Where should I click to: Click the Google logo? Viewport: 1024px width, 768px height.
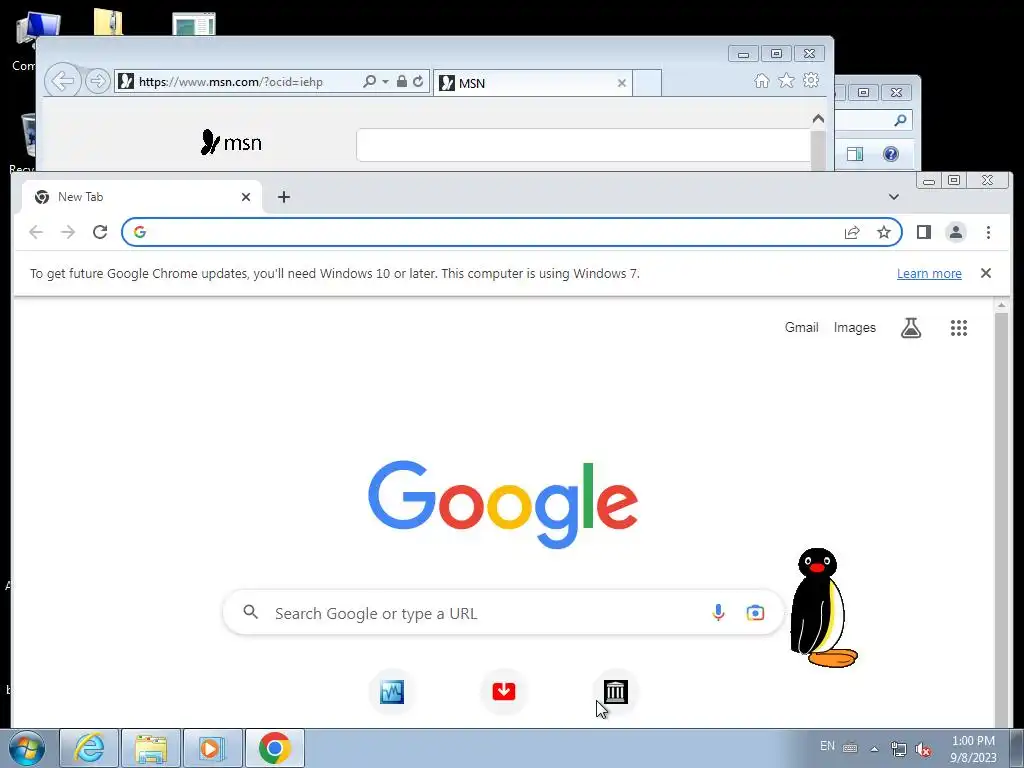[503, 504]
